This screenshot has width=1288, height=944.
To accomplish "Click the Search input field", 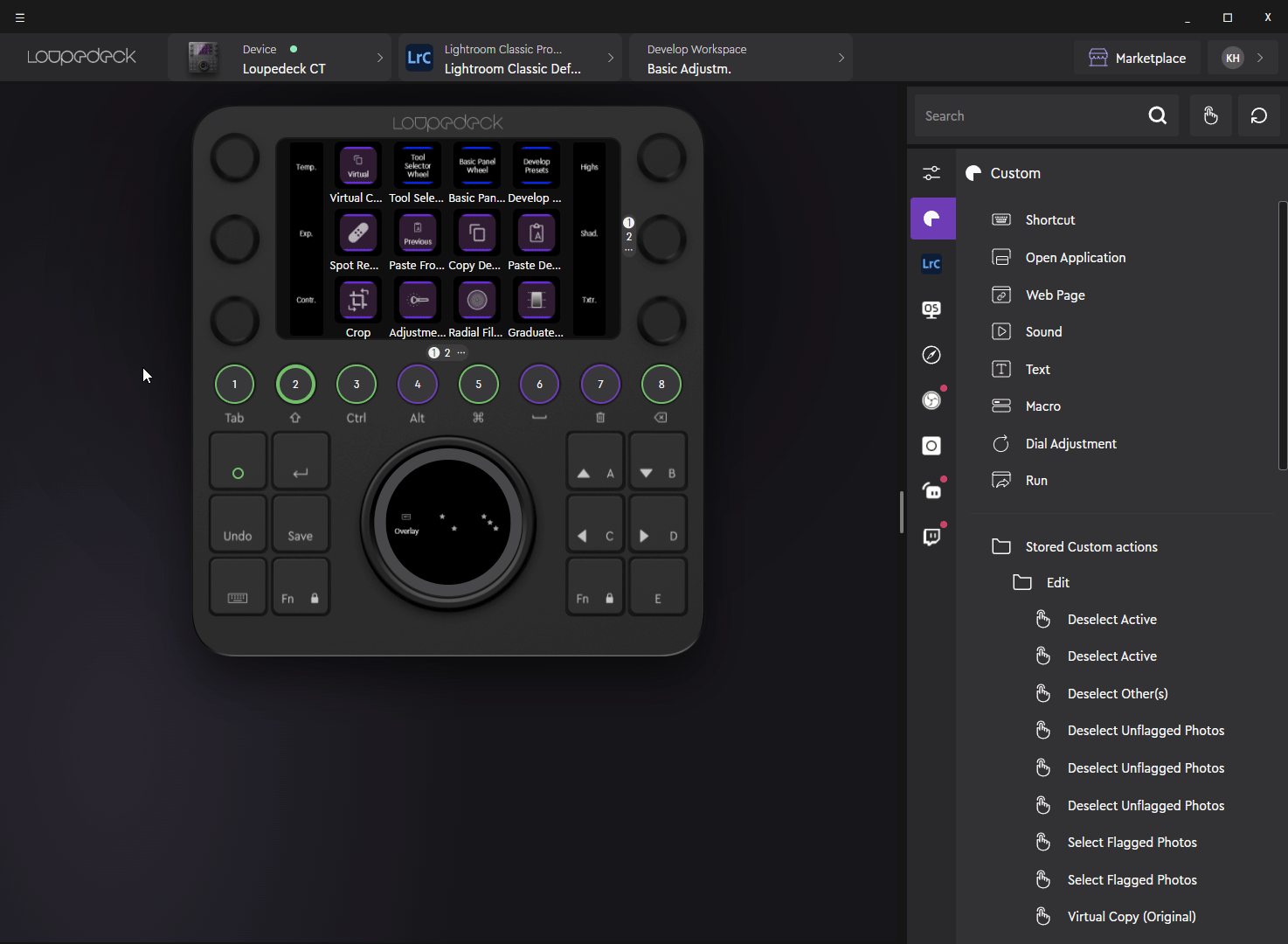I will click(x=1031, y=116).
